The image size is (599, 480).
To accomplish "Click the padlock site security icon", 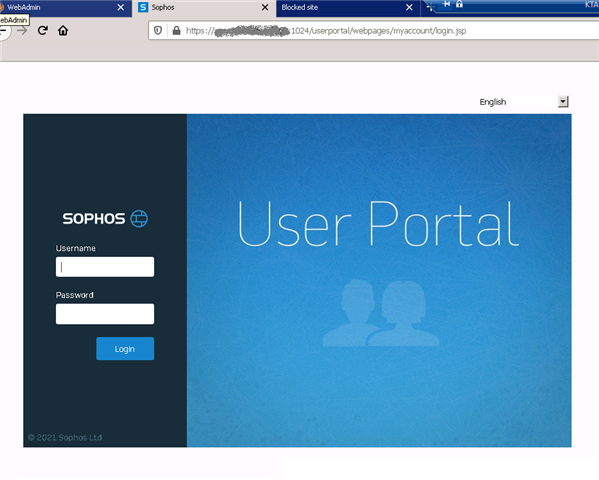I will [176, 31].
